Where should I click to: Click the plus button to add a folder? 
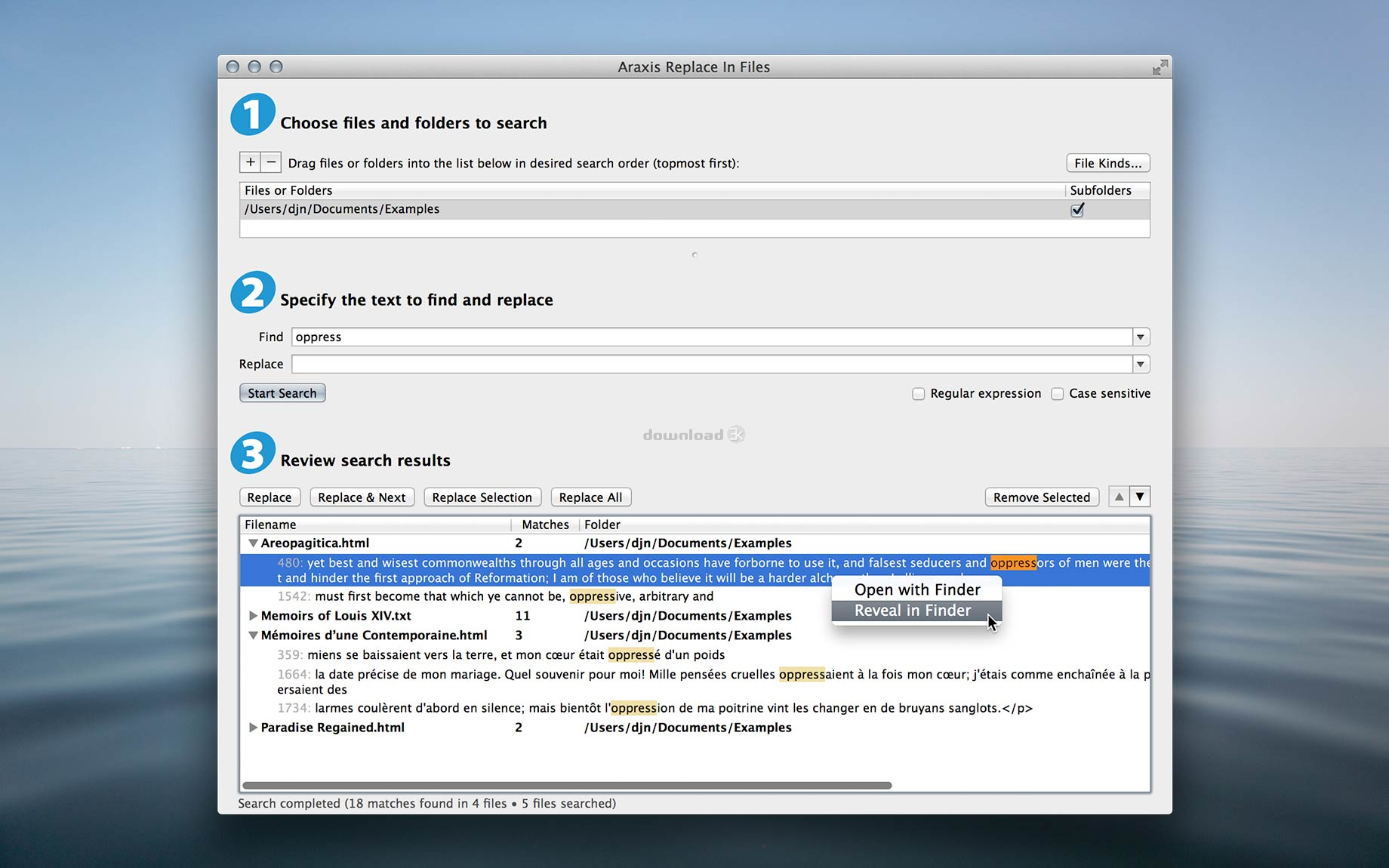250,162
